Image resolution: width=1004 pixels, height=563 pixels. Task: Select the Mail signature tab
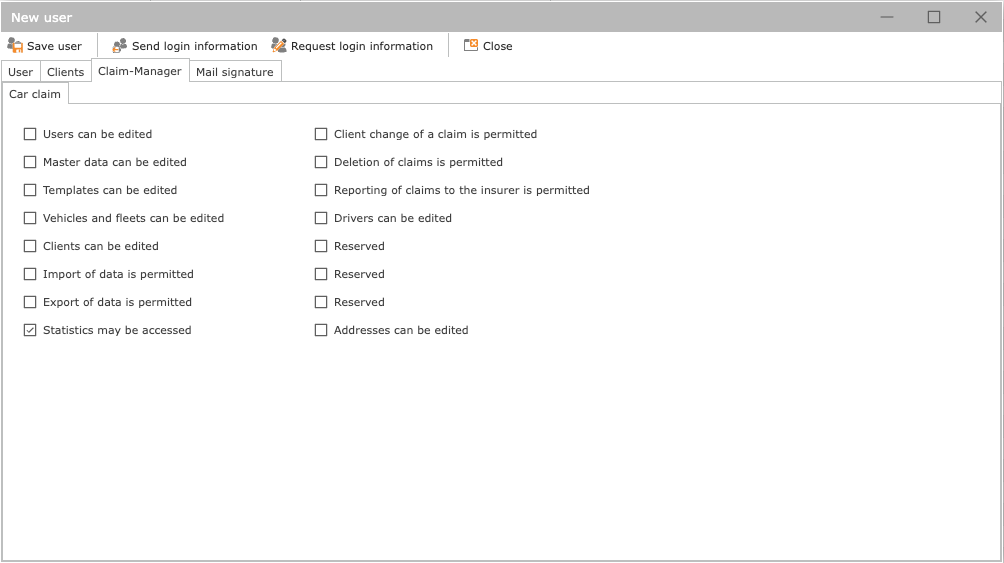[x=234, y=72]
